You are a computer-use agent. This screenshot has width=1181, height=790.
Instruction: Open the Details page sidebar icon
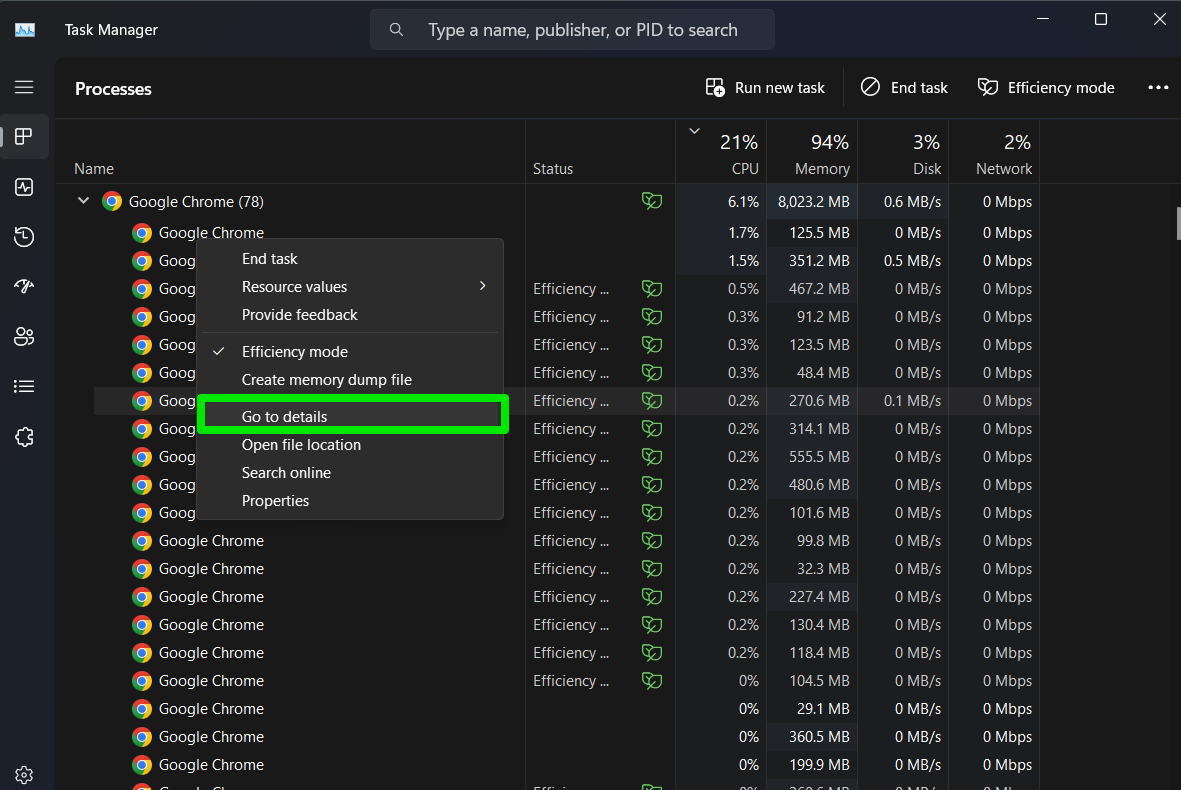point(24,386)
